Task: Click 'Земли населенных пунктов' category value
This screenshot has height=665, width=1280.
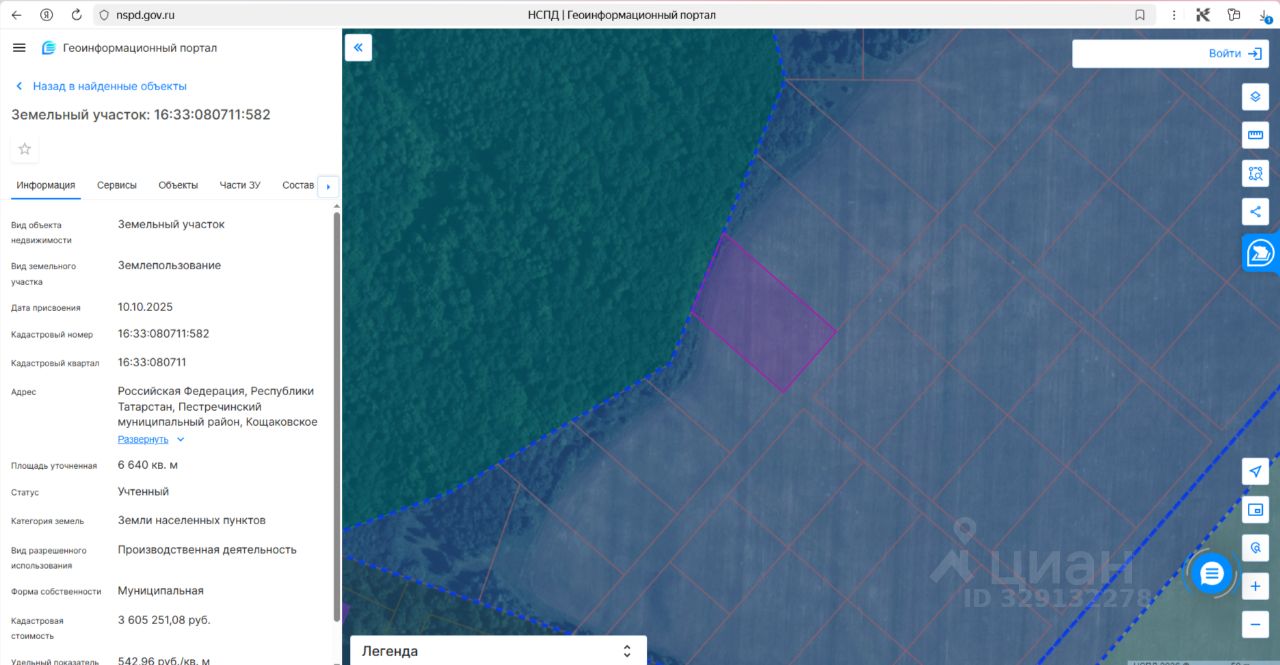Action: pos(192,520)
